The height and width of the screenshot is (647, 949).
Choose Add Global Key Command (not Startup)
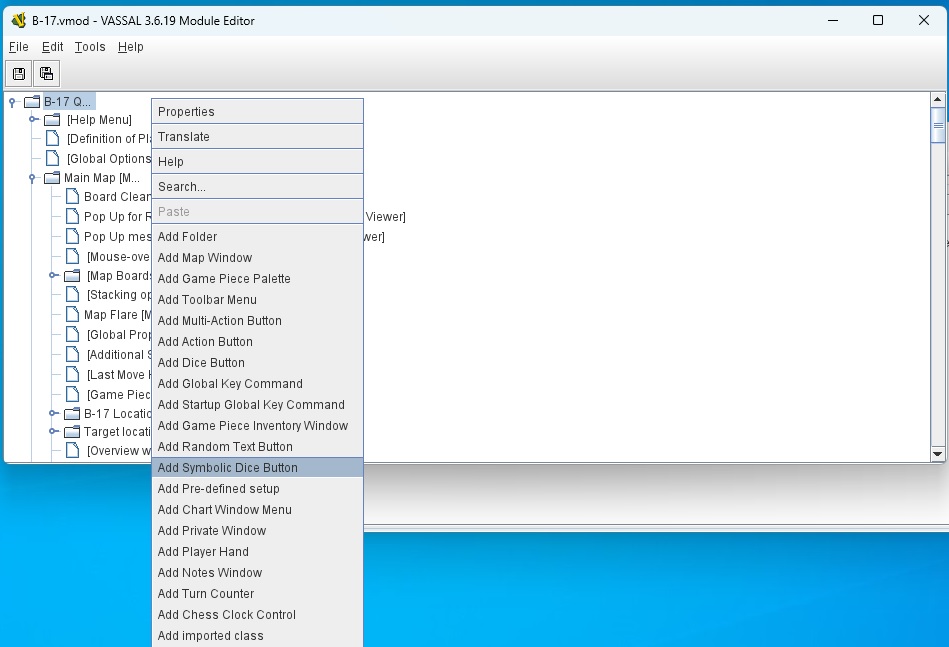(257, 384)
